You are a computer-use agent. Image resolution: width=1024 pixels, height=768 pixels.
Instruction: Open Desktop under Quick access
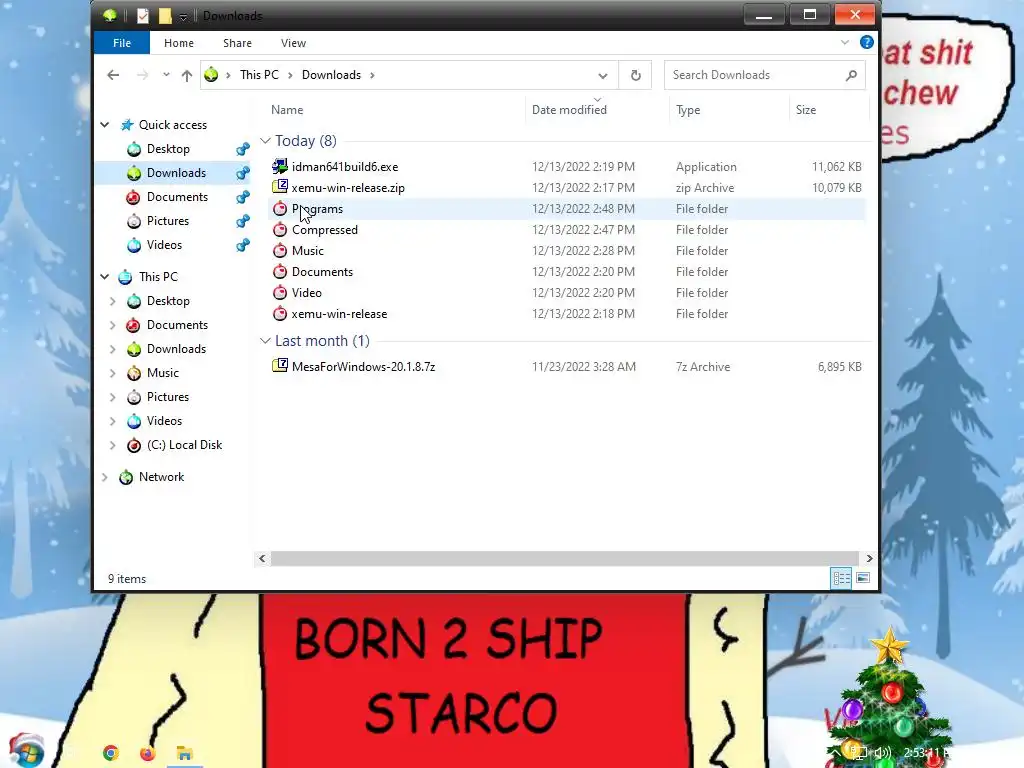coord(168,149)
